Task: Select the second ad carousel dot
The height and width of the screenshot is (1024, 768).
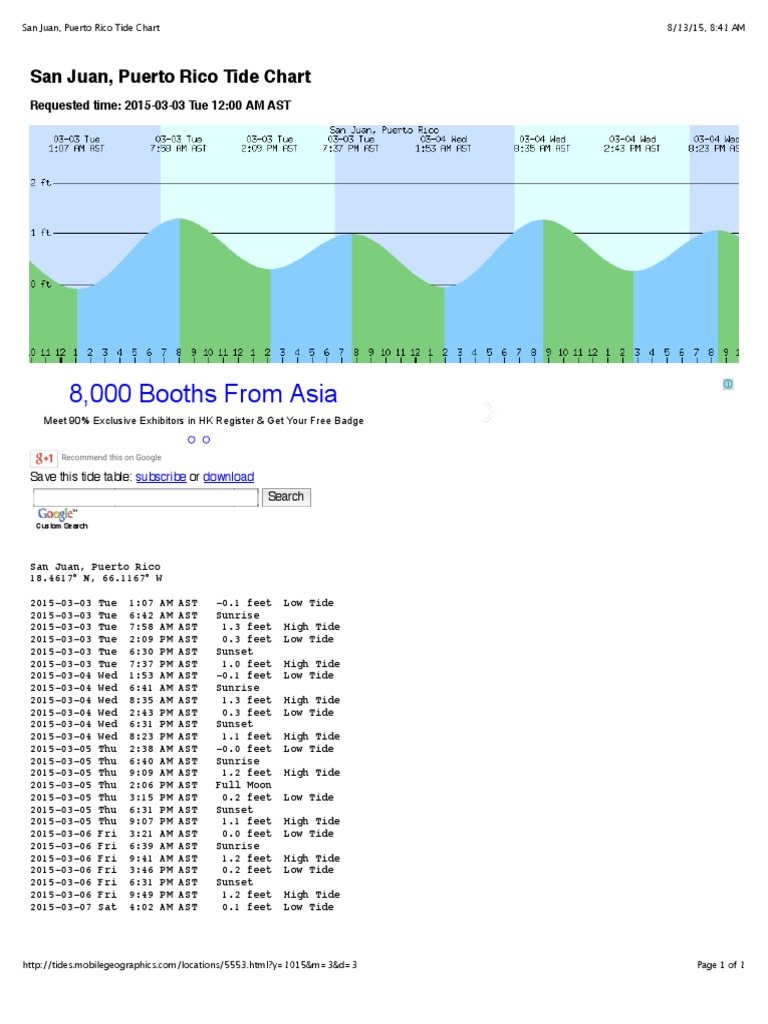Action: point(206,440)
